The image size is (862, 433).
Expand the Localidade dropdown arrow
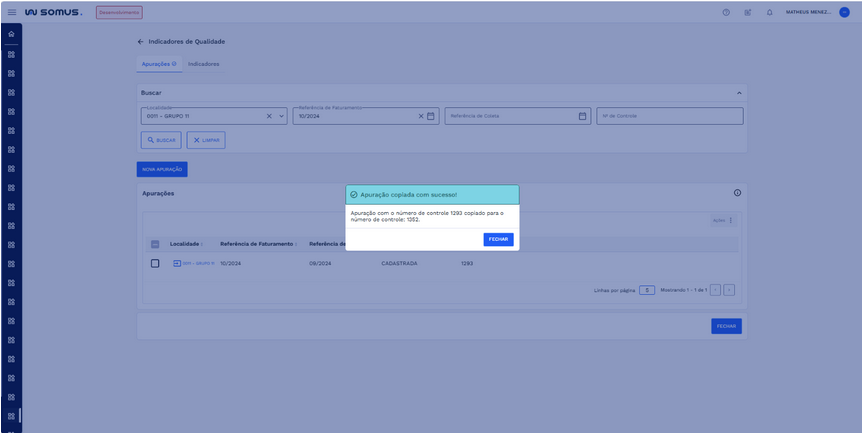click(x=281, y=116)
